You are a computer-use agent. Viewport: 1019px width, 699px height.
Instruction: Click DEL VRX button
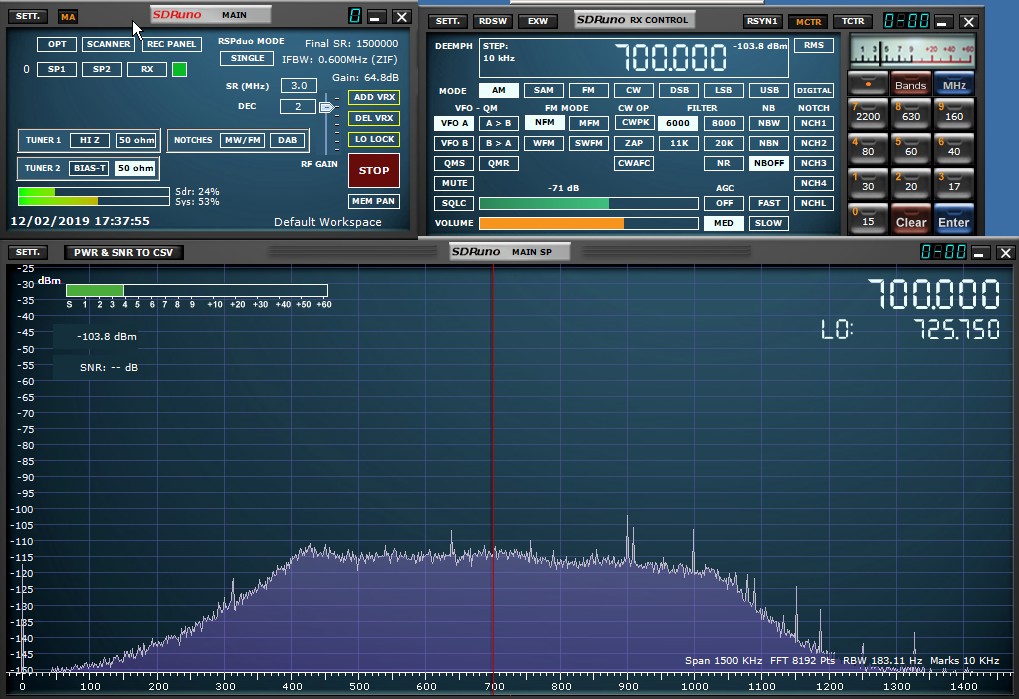(x=374, y=118)
